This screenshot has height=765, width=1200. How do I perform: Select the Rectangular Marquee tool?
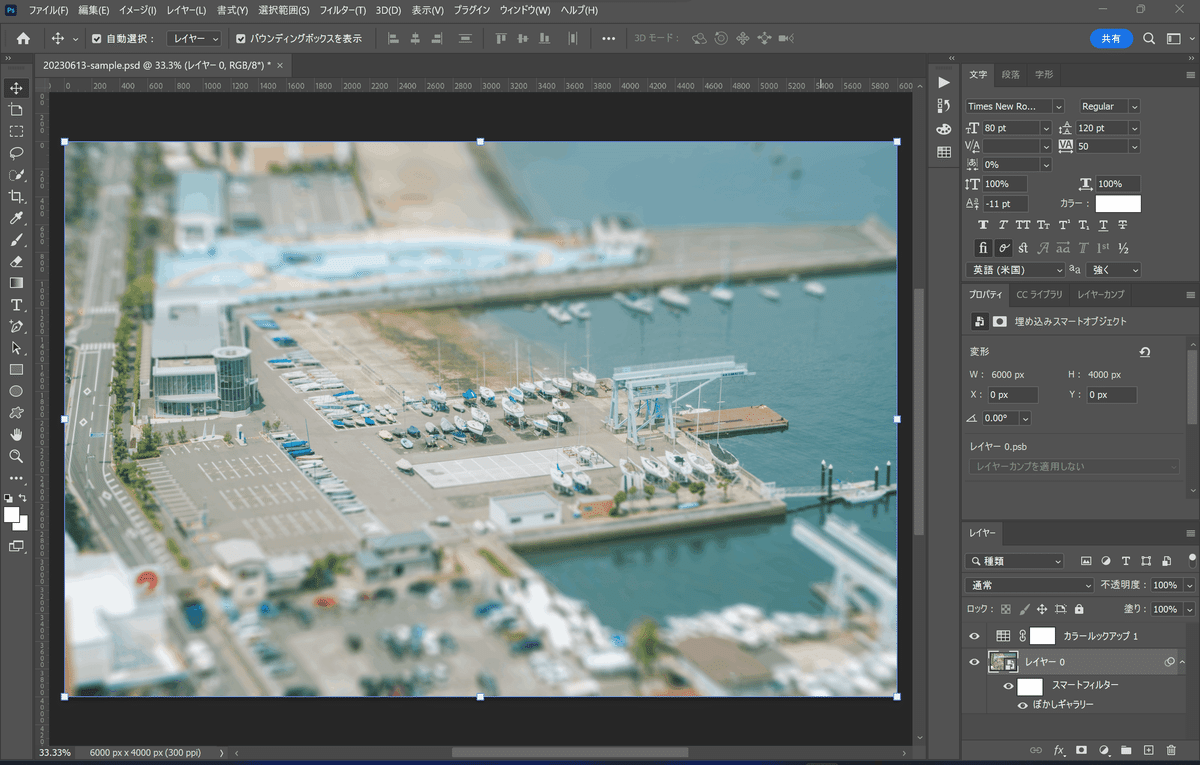coord(16,132)
